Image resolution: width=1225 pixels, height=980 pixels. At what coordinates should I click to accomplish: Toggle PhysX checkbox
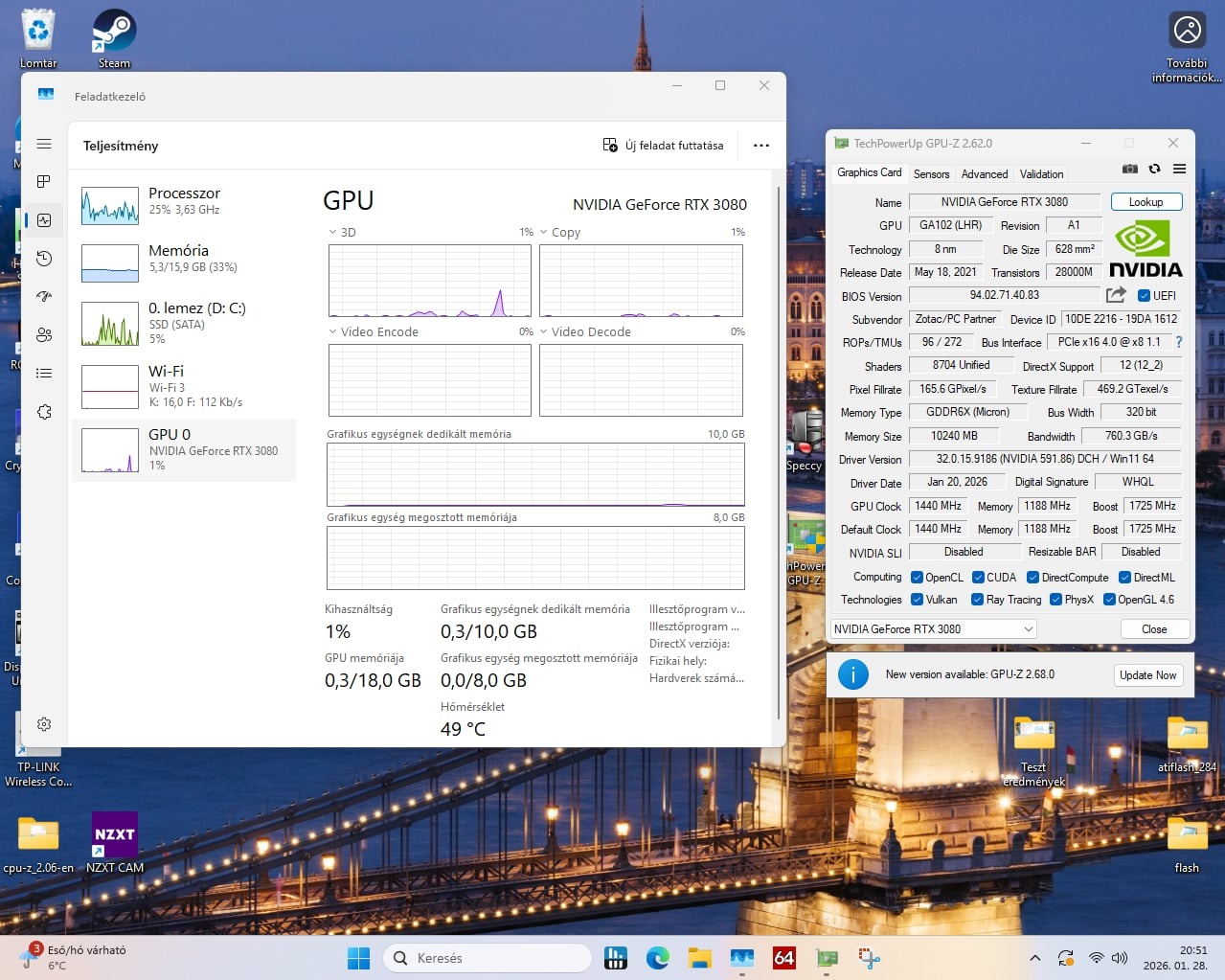coord(1055,600)
